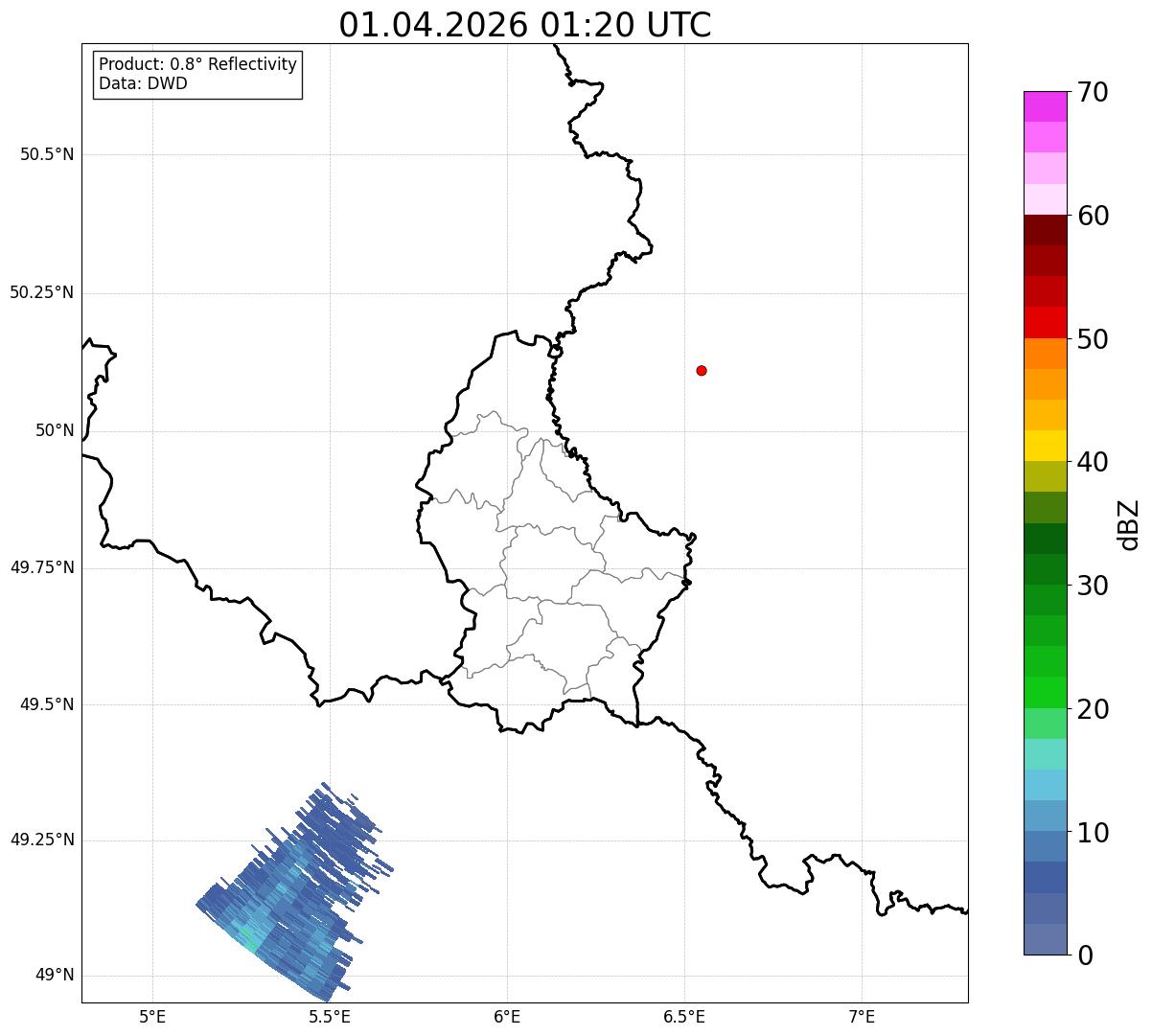Click the red radar site marker
This screenshot has width=1152, height=1036.
(702, 370)
